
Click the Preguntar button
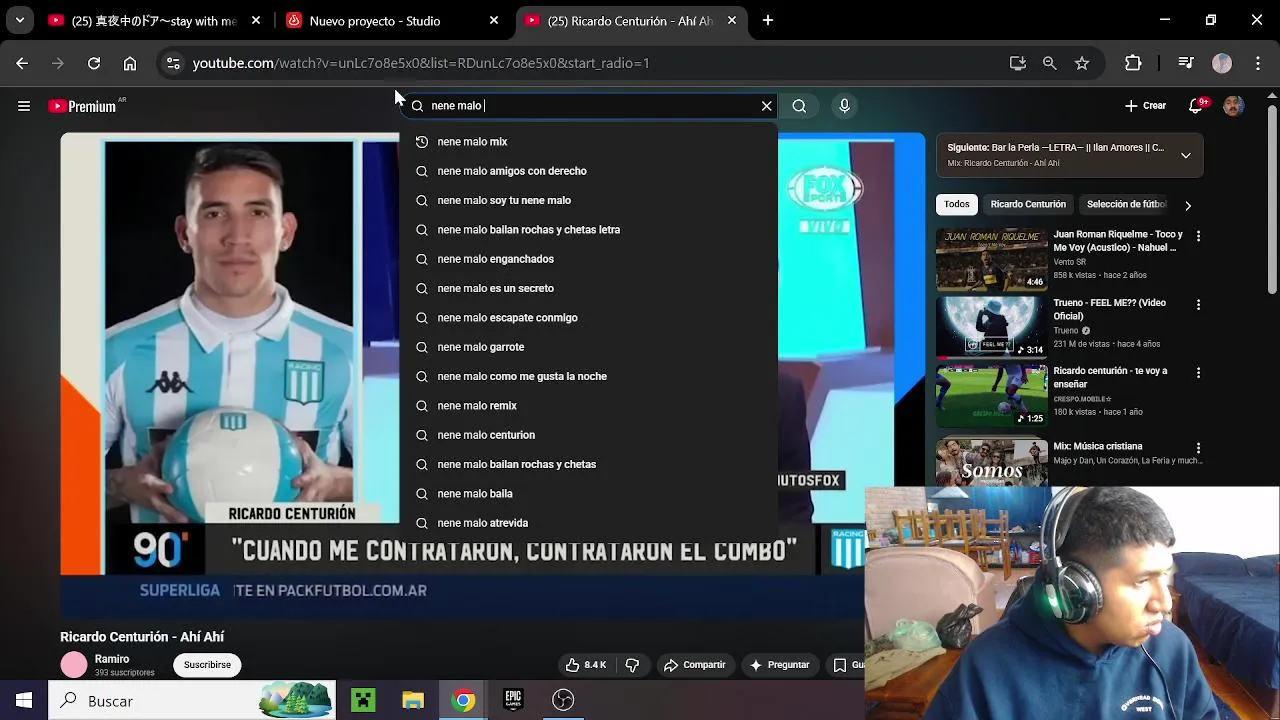pos(779,665)
